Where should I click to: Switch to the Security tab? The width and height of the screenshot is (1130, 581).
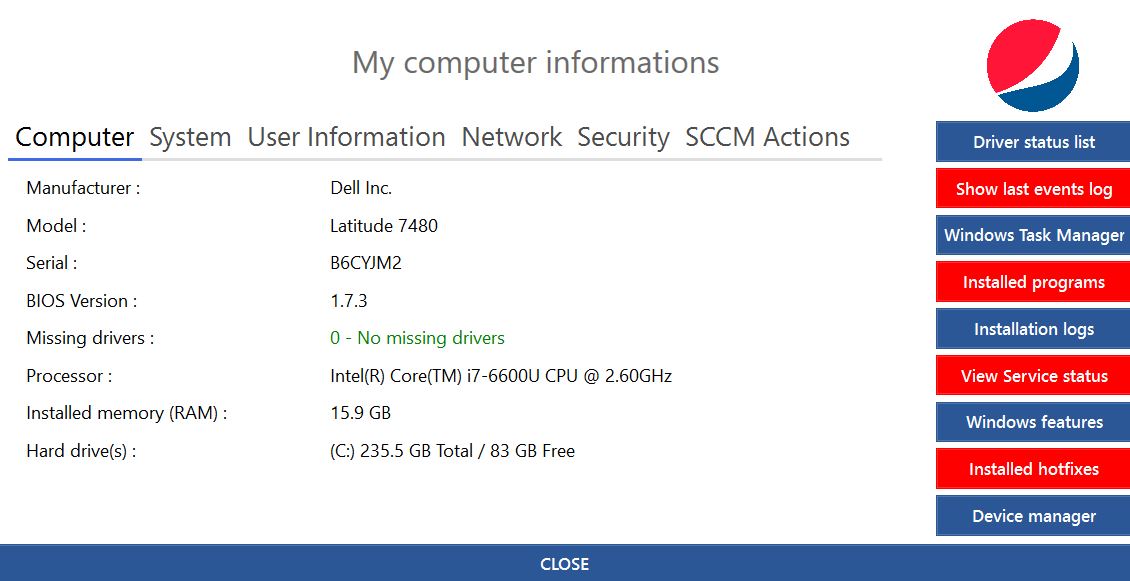pyautogui.click(x=623, y=137)
